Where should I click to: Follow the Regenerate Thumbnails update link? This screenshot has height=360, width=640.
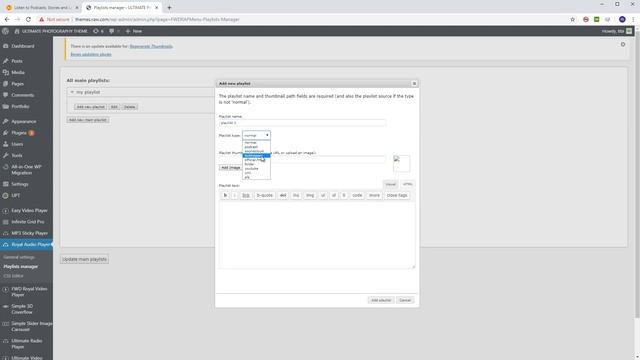click(x=151, y=46)
